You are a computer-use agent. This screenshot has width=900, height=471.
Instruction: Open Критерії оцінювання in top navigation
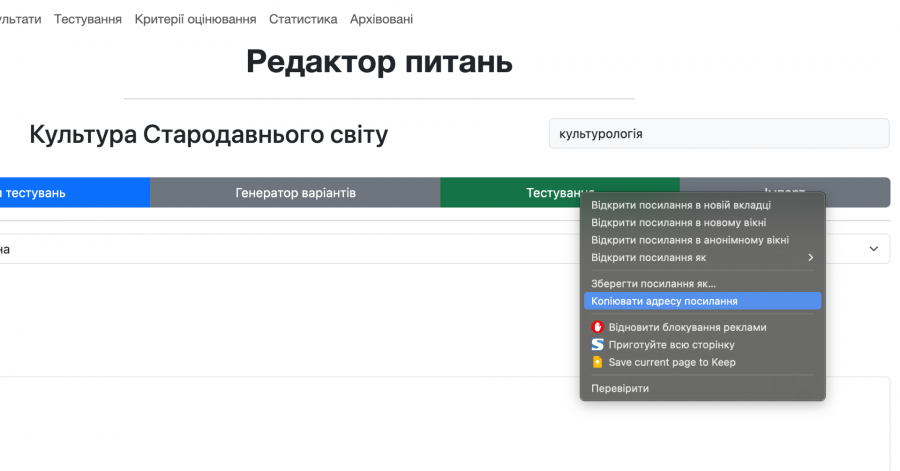pyautogui.click(x=195, y=20)
